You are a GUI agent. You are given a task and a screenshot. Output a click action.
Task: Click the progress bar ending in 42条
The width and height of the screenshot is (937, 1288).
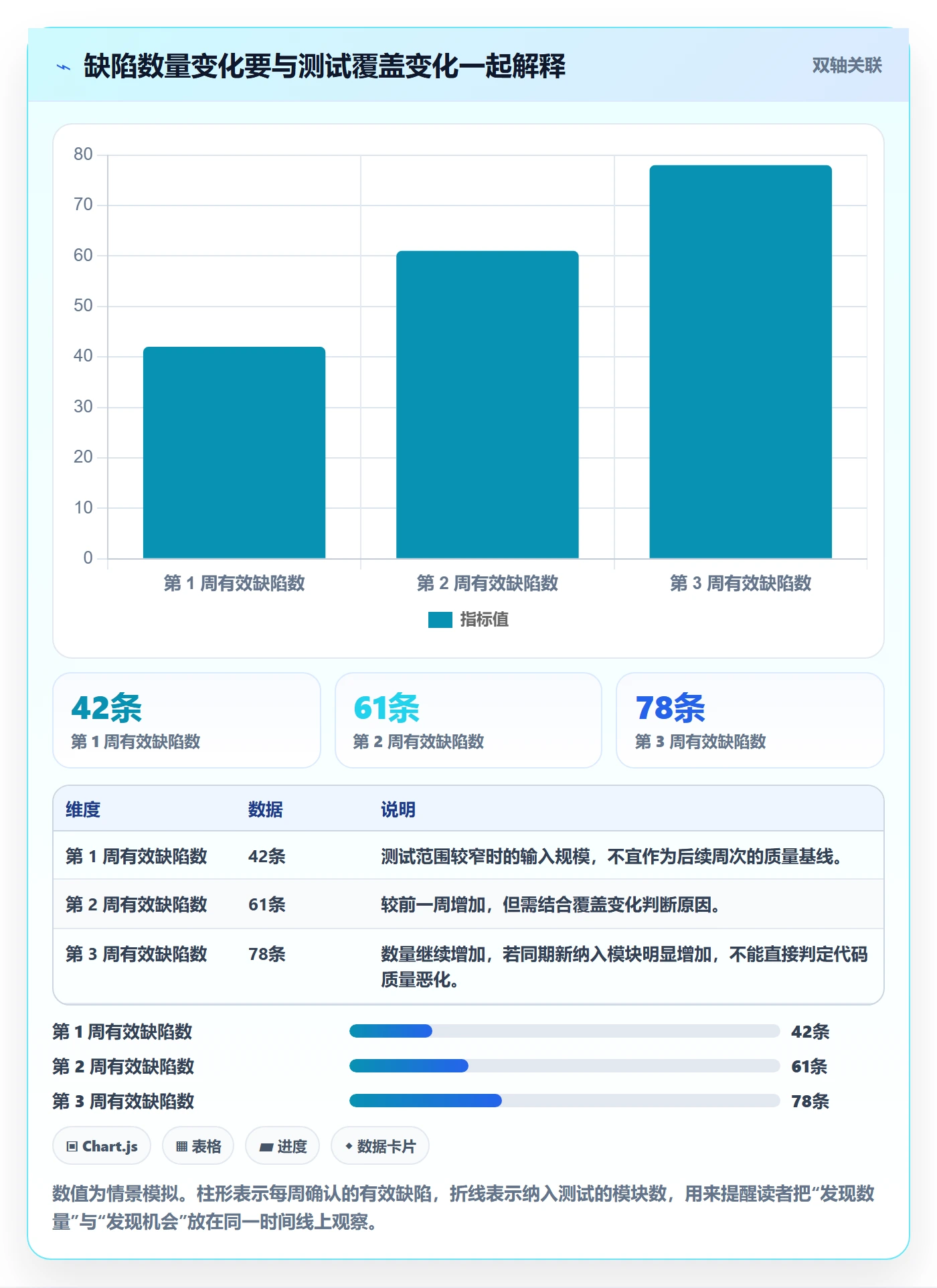(564, 1031)
